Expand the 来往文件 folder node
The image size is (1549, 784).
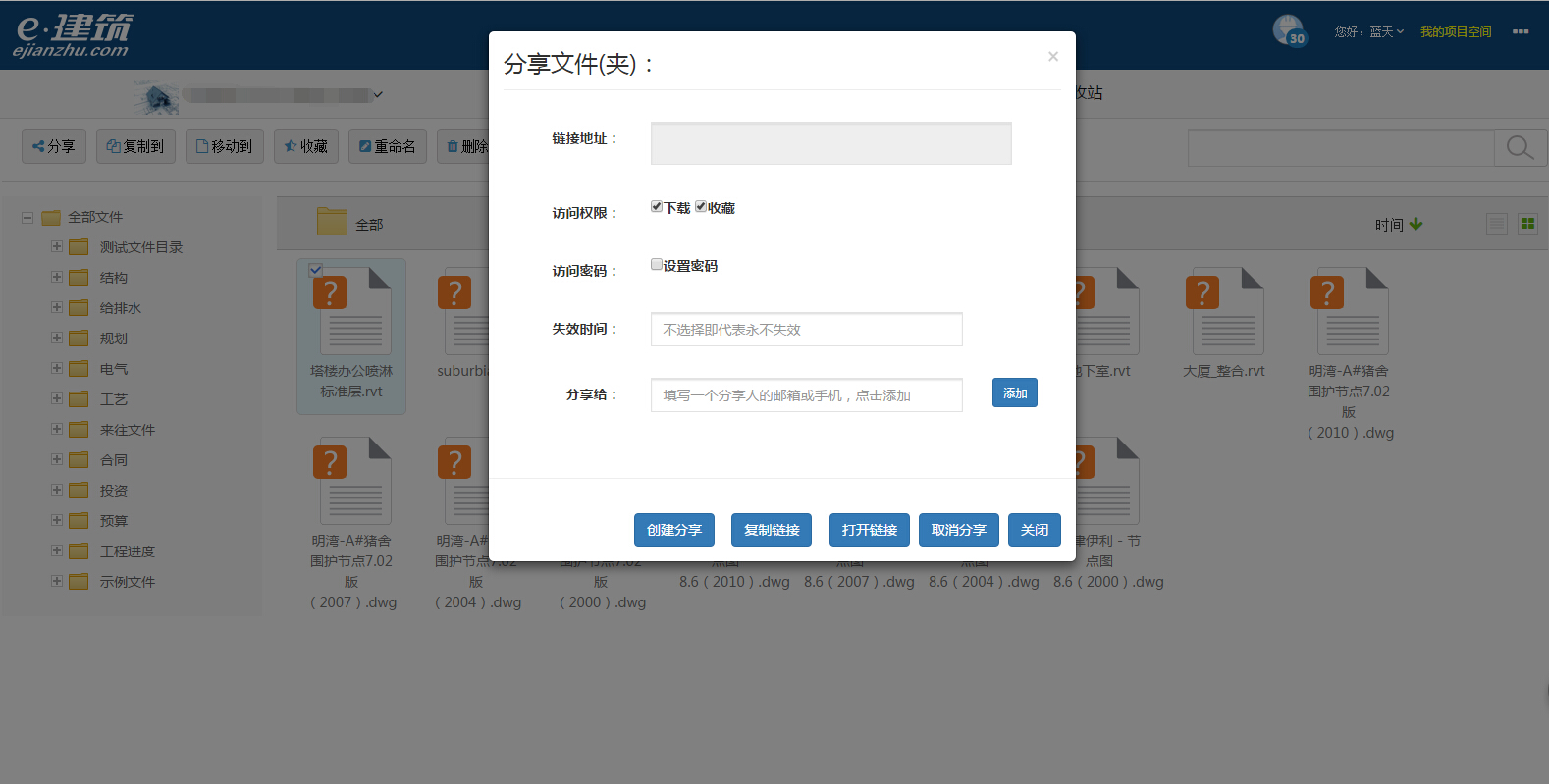coord(57,429)
